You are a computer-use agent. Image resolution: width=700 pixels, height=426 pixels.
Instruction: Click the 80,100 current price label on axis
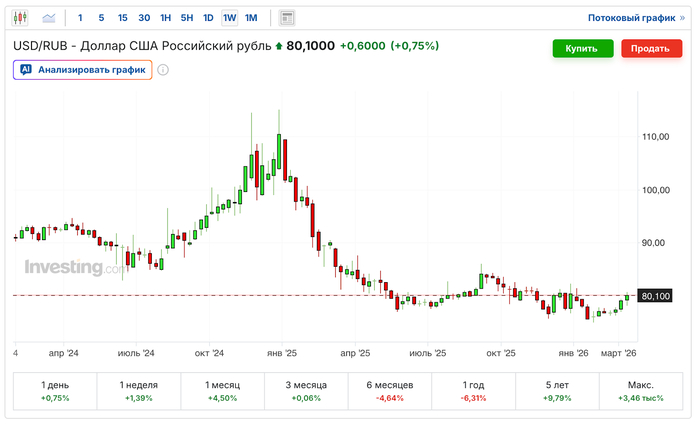click(x=655, y=296)
